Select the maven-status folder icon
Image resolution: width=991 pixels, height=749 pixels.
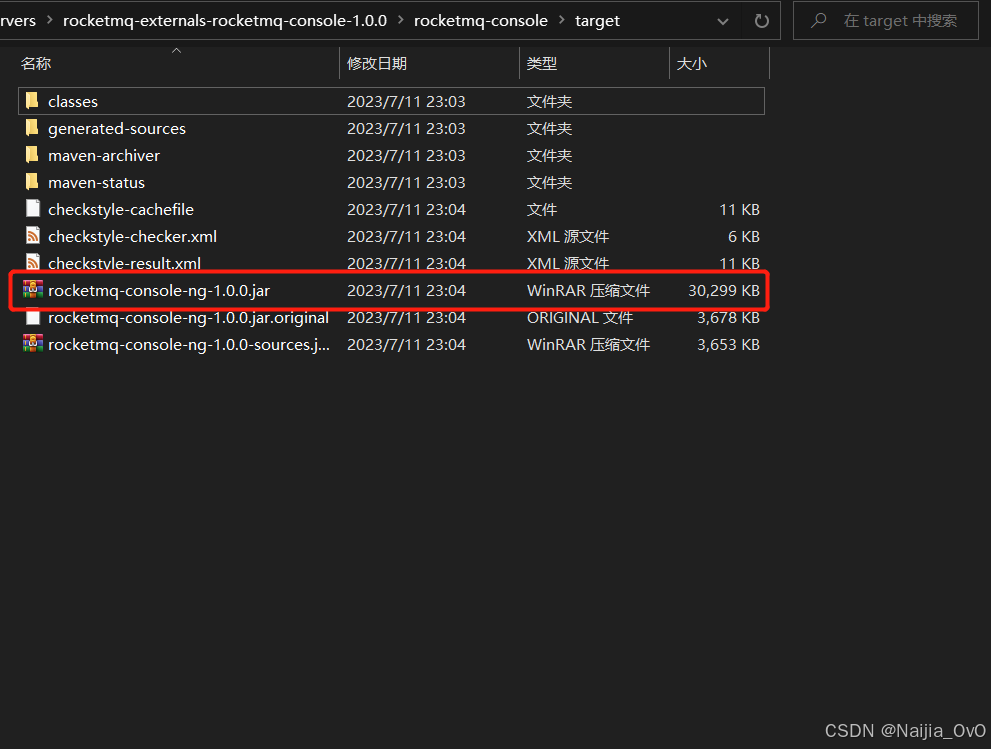32,182
